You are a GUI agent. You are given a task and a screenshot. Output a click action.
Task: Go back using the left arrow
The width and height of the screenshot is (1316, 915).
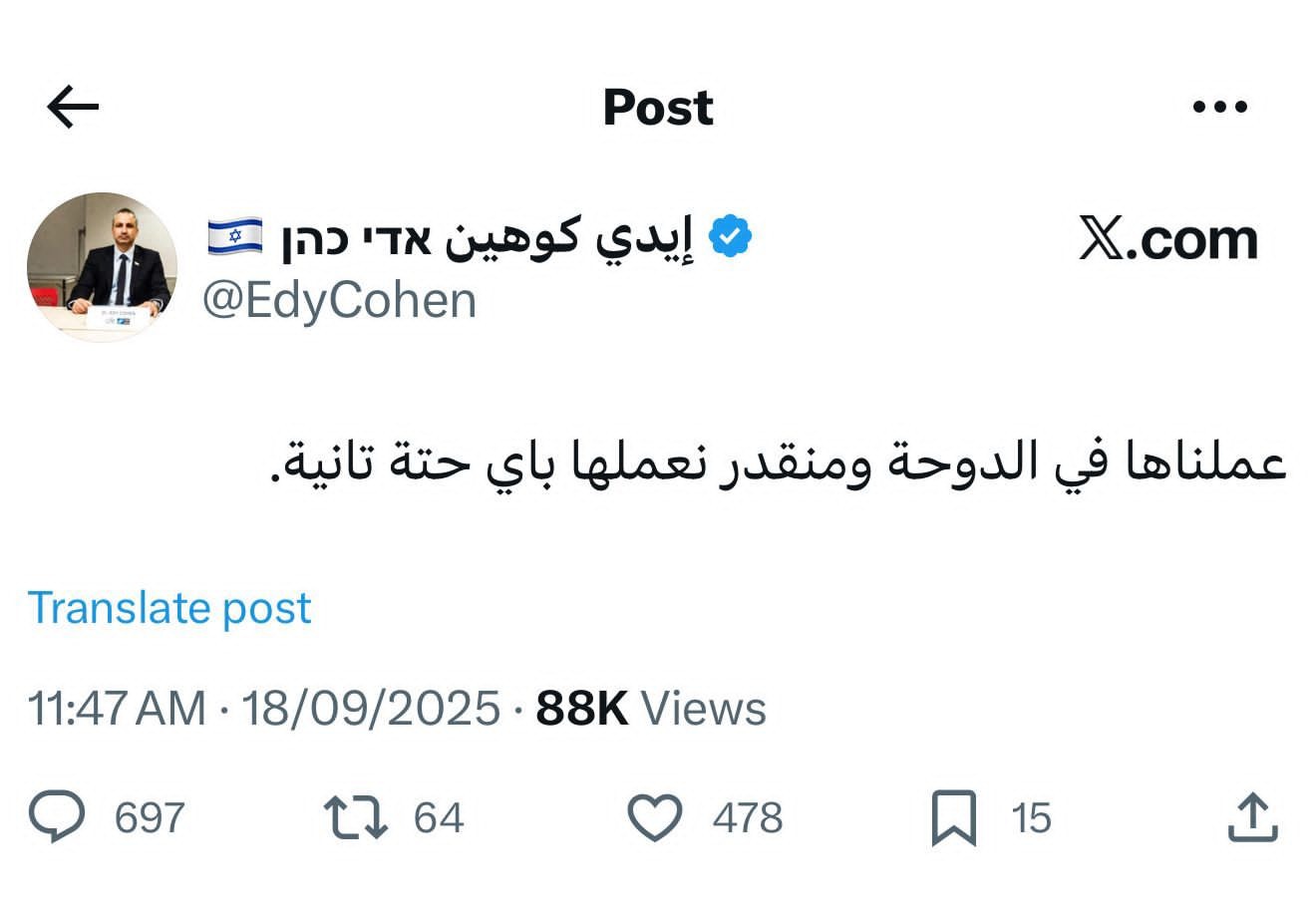click(73, 107)
